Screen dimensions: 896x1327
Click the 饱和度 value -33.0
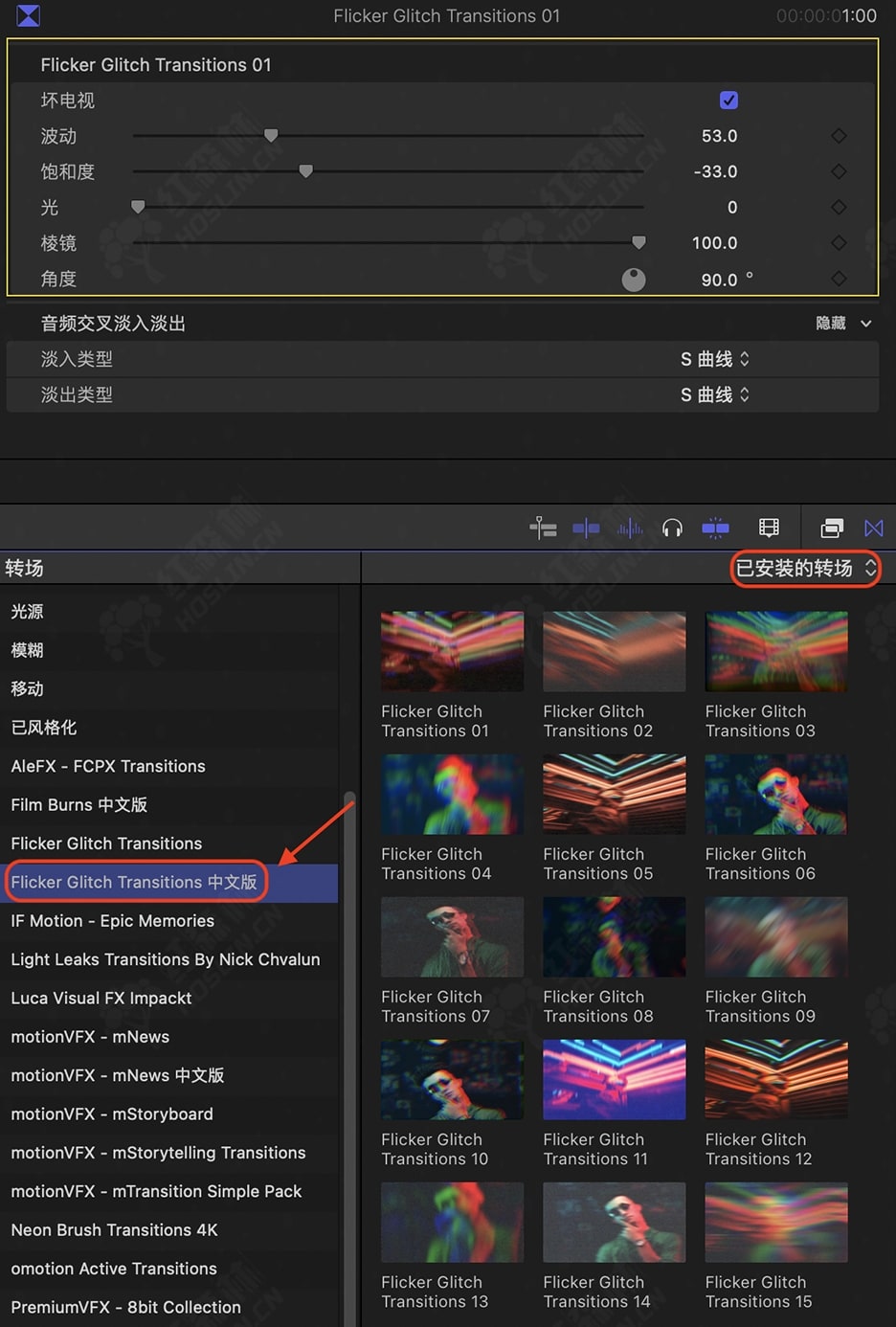pyautogui.click(x=715, y=171)
